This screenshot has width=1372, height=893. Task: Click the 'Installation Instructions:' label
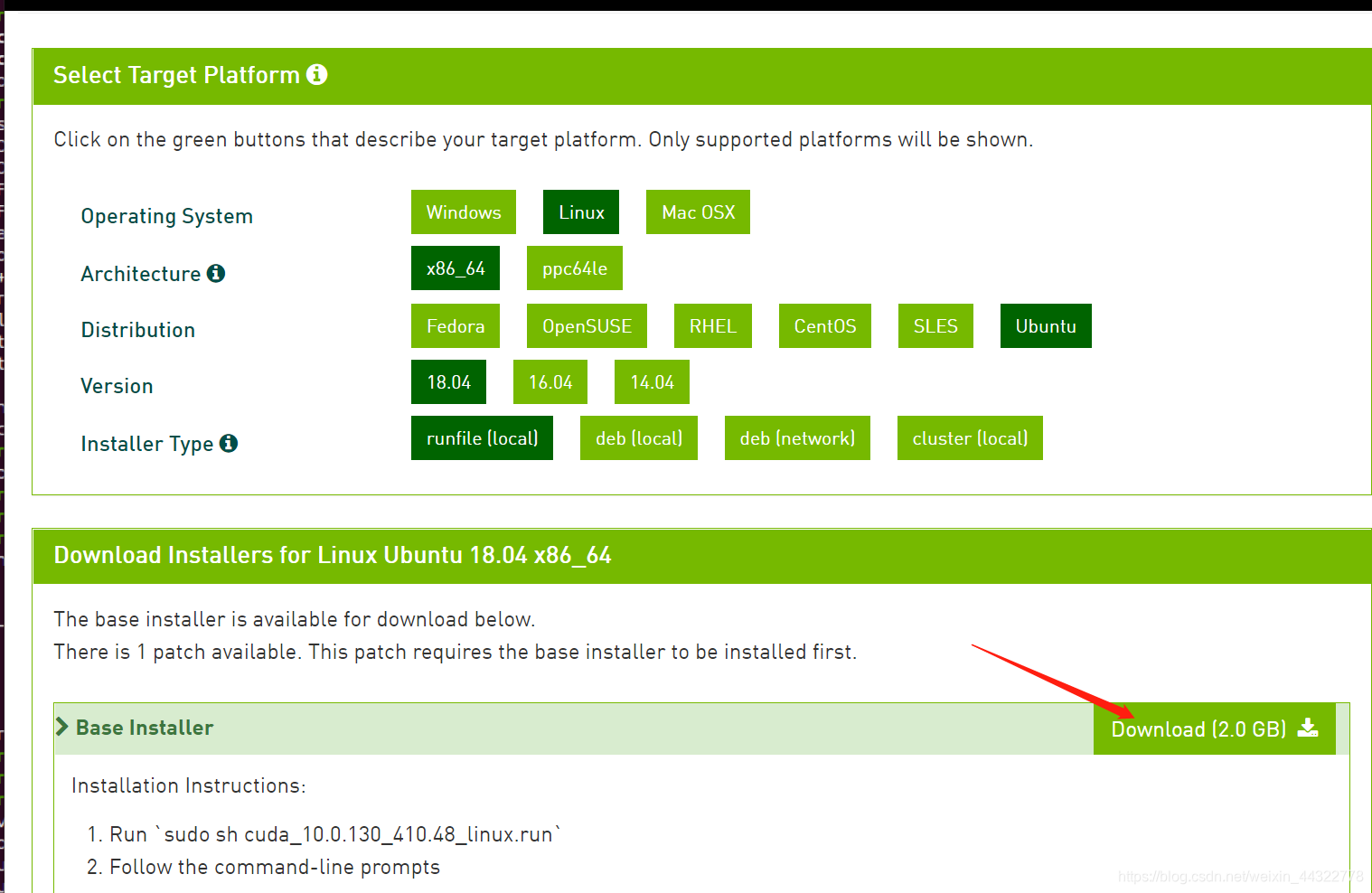click(189, 785)
